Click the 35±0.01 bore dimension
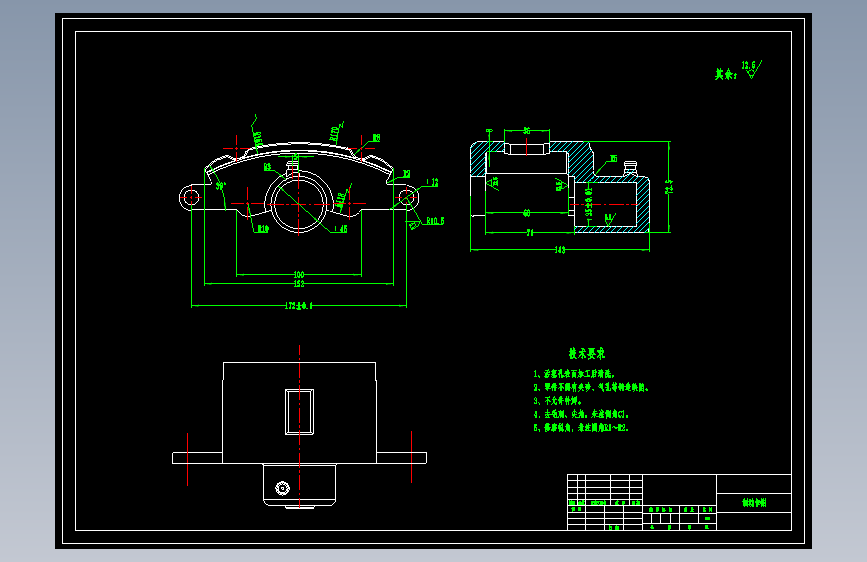 589,201
